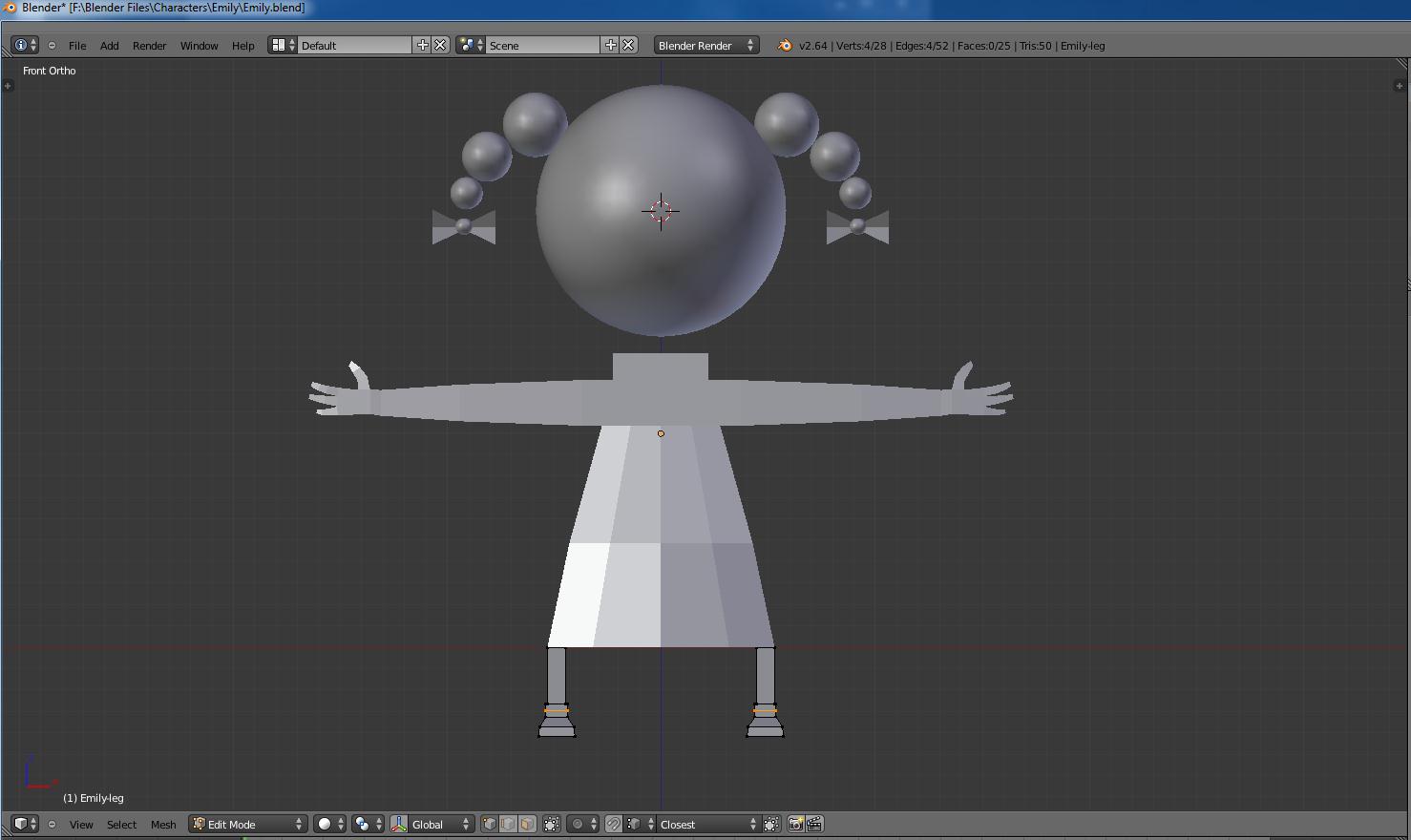Open the Mesh menu
Screen dimensions: 1411x840
point(163,824)
